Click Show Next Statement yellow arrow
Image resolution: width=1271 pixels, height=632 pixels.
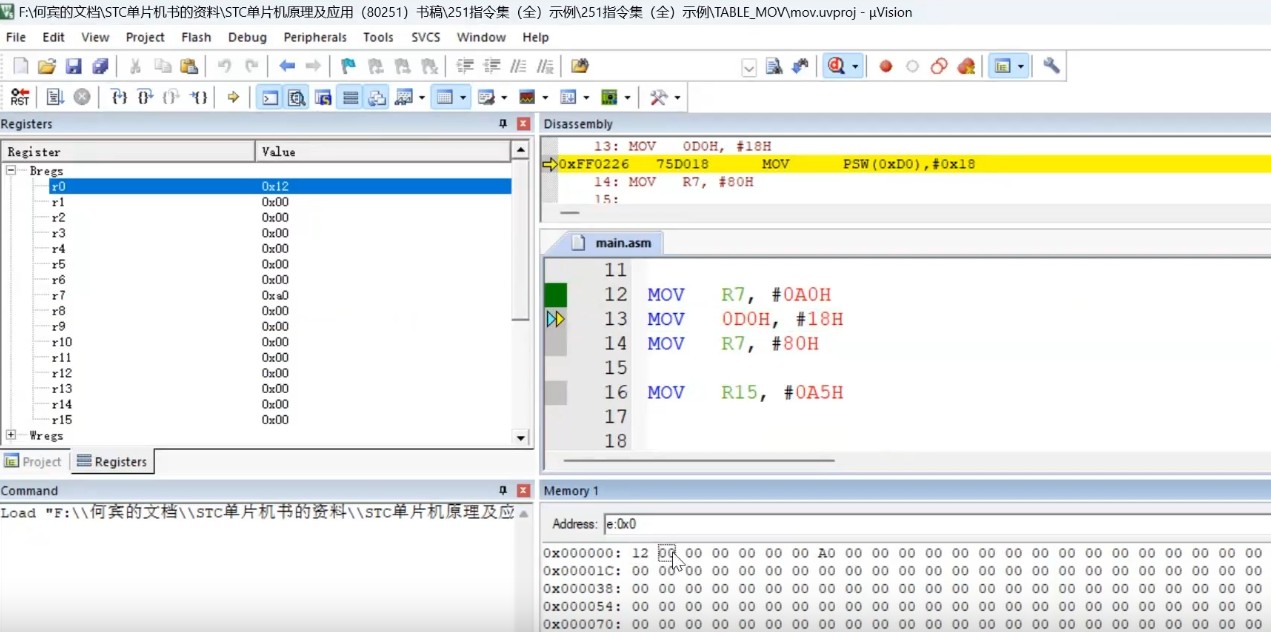point(233,97)
